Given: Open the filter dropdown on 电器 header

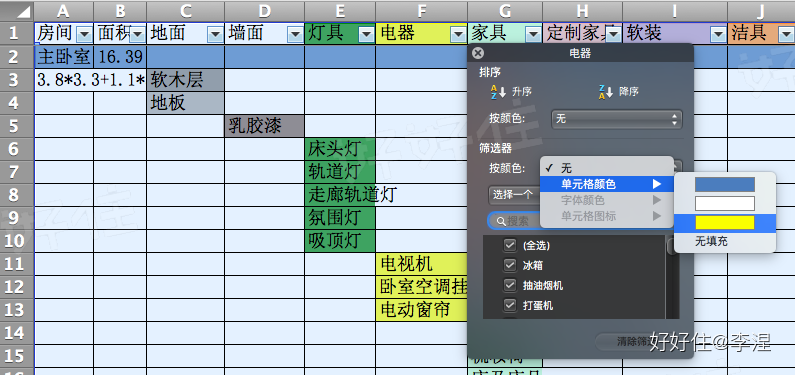Looking at the screenshot, I should click(x=458, y=34).
